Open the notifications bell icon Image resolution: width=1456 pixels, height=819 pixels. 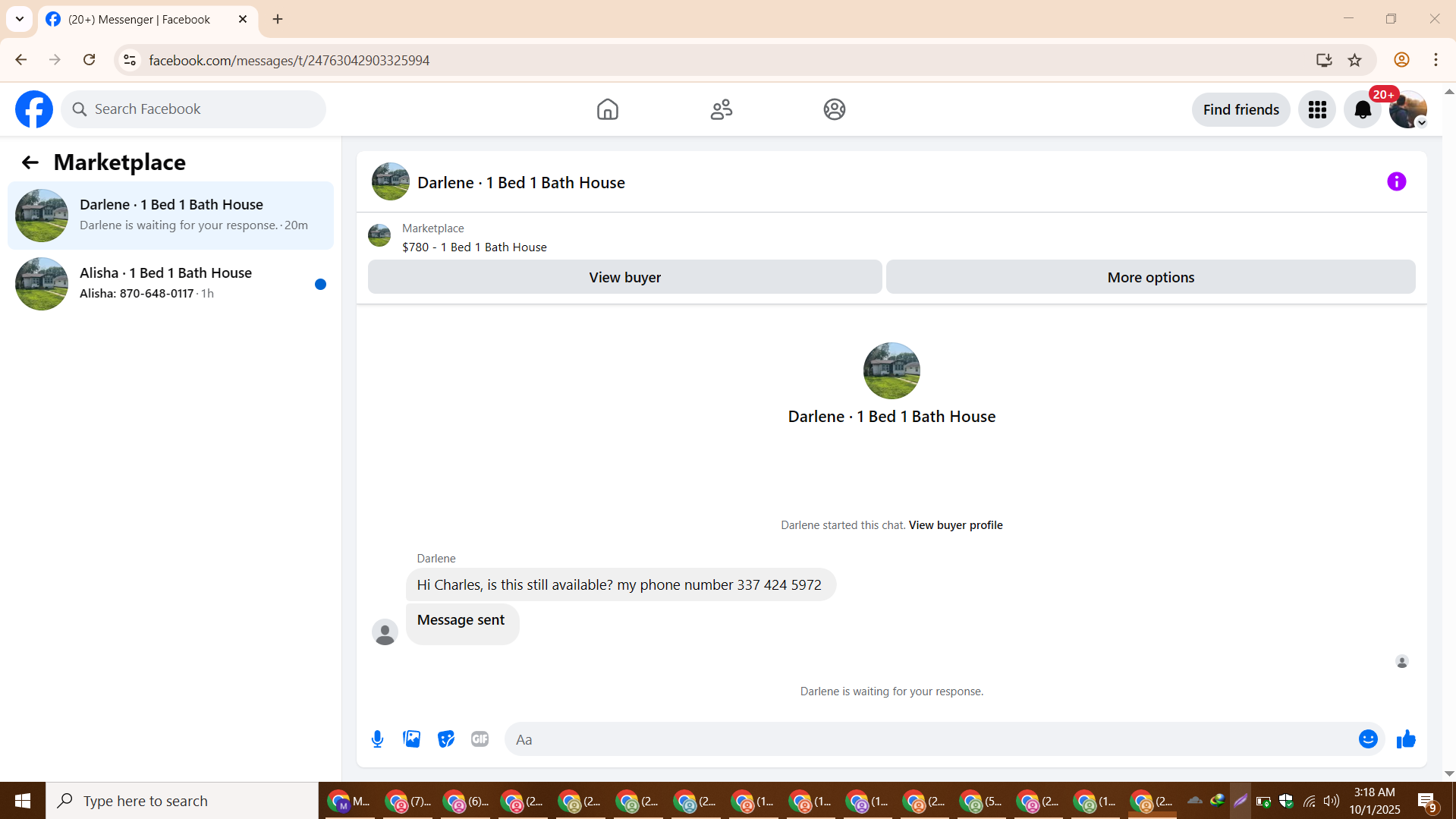(x=1363, y=110)
